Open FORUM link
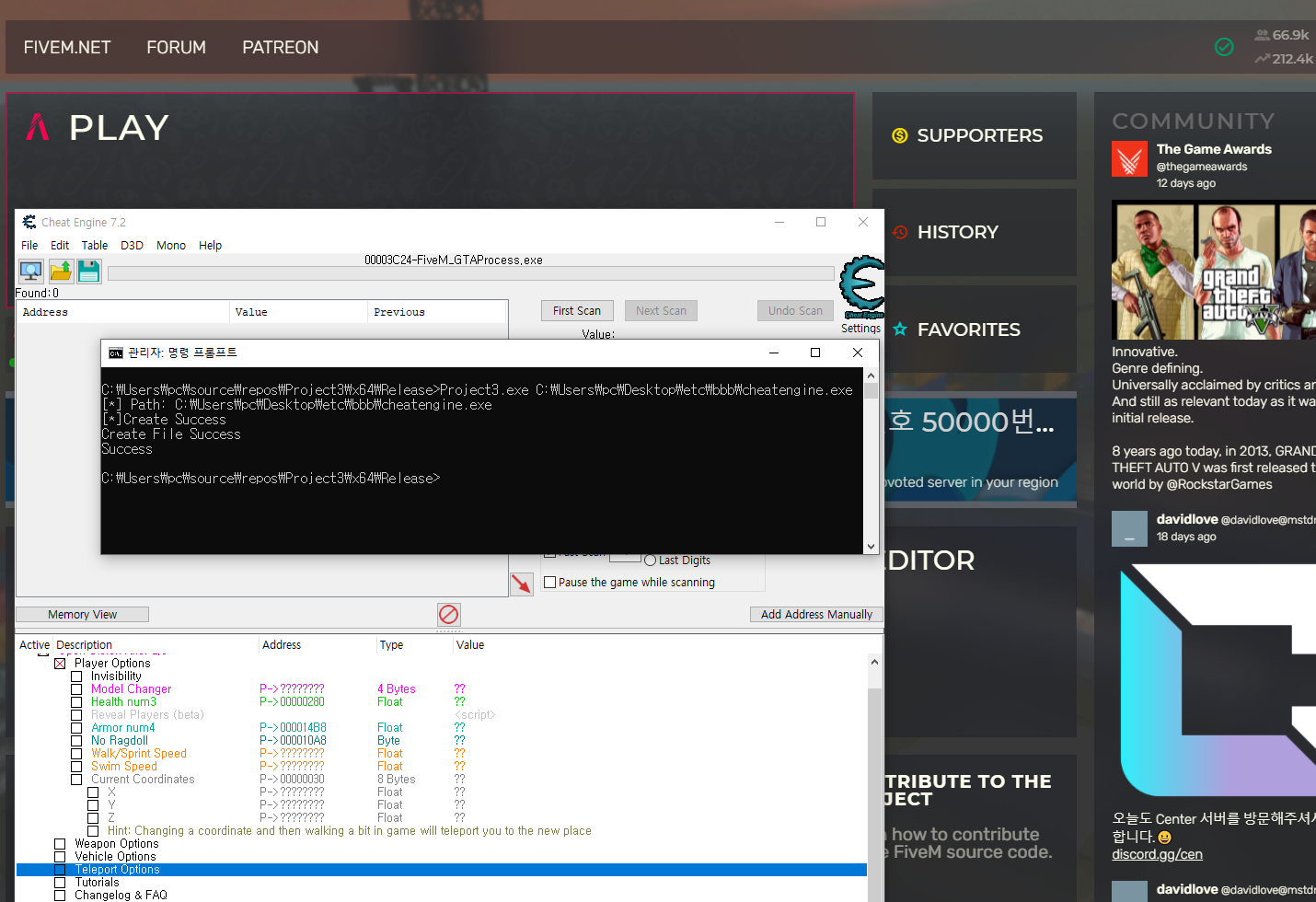This screenshot has width=1316, height=902. pos(176,48)
